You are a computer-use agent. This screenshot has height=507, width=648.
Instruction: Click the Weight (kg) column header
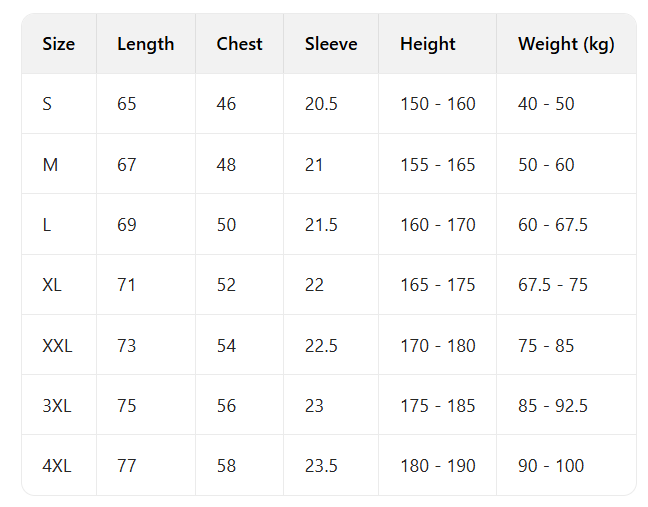point(566,44)
